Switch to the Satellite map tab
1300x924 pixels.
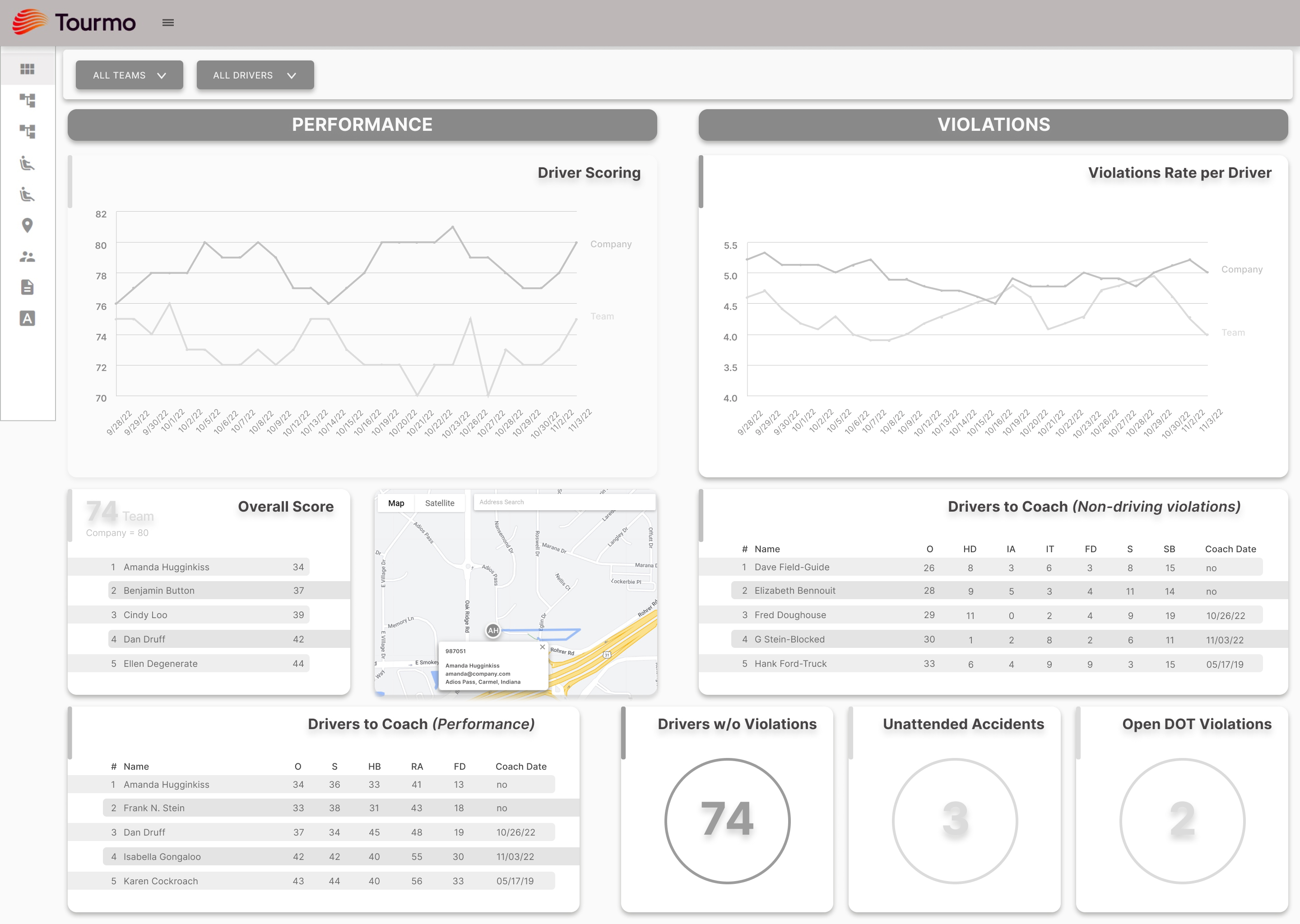click(439, 503)
